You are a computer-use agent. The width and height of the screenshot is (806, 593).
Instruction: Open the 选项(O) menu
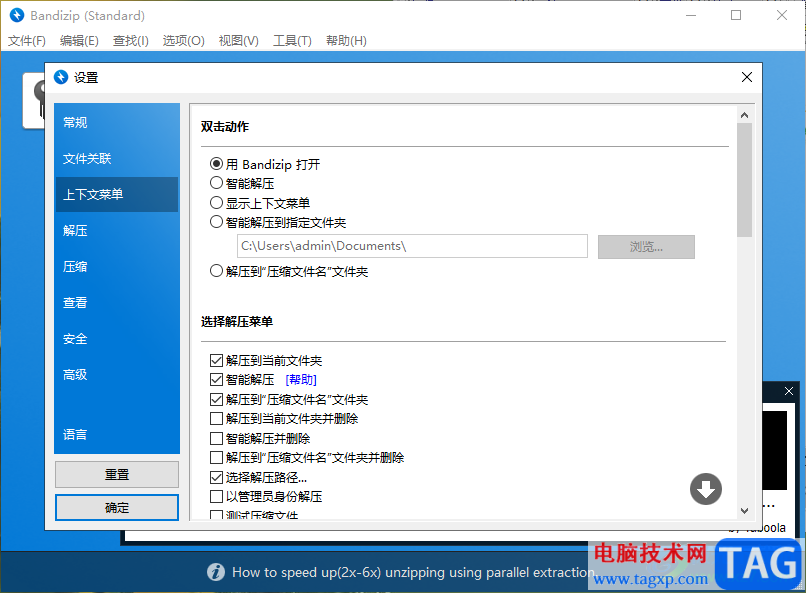(x=184, y=41)
